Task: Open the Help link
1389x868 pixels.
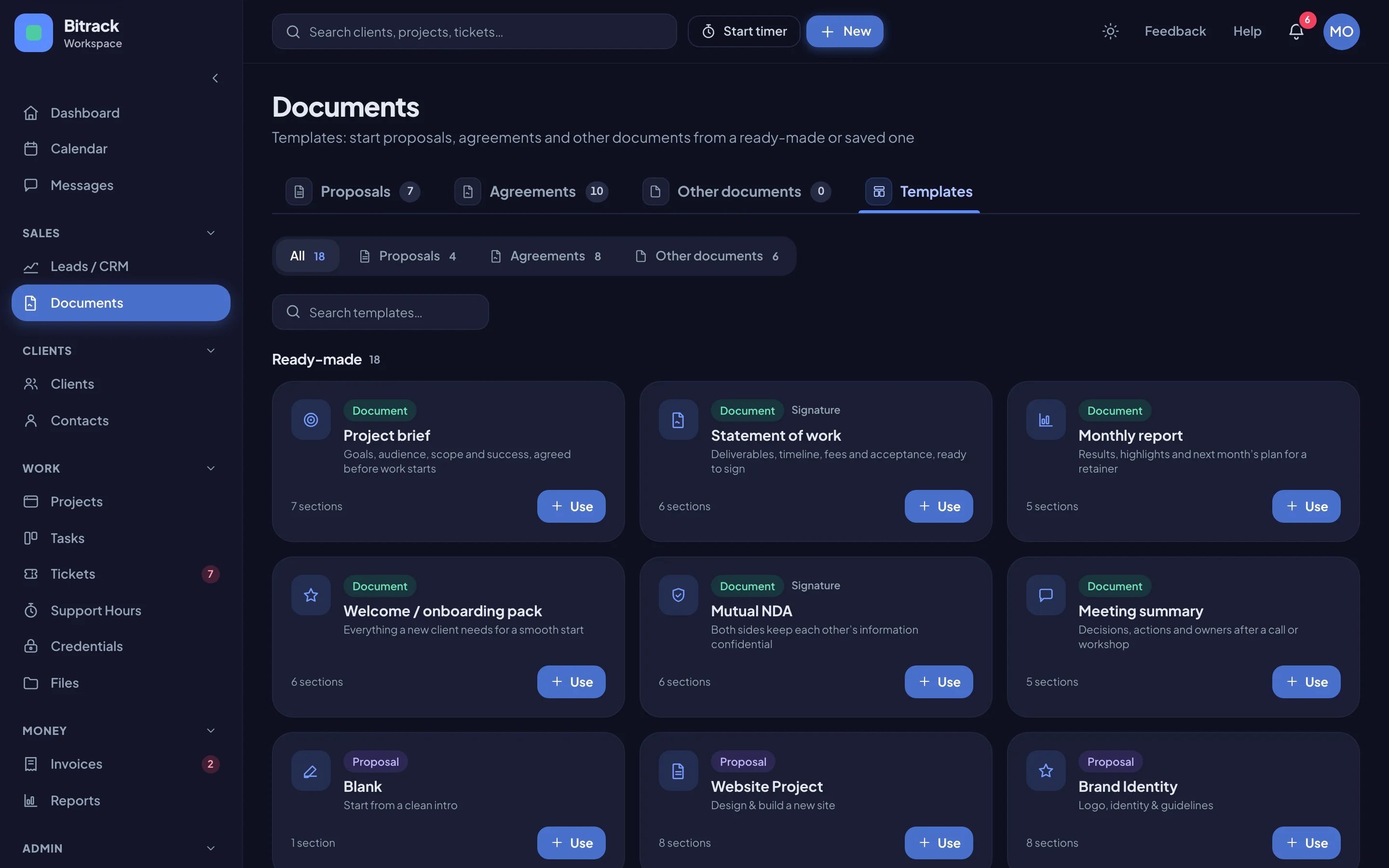Action: (x=1247, y=31)
